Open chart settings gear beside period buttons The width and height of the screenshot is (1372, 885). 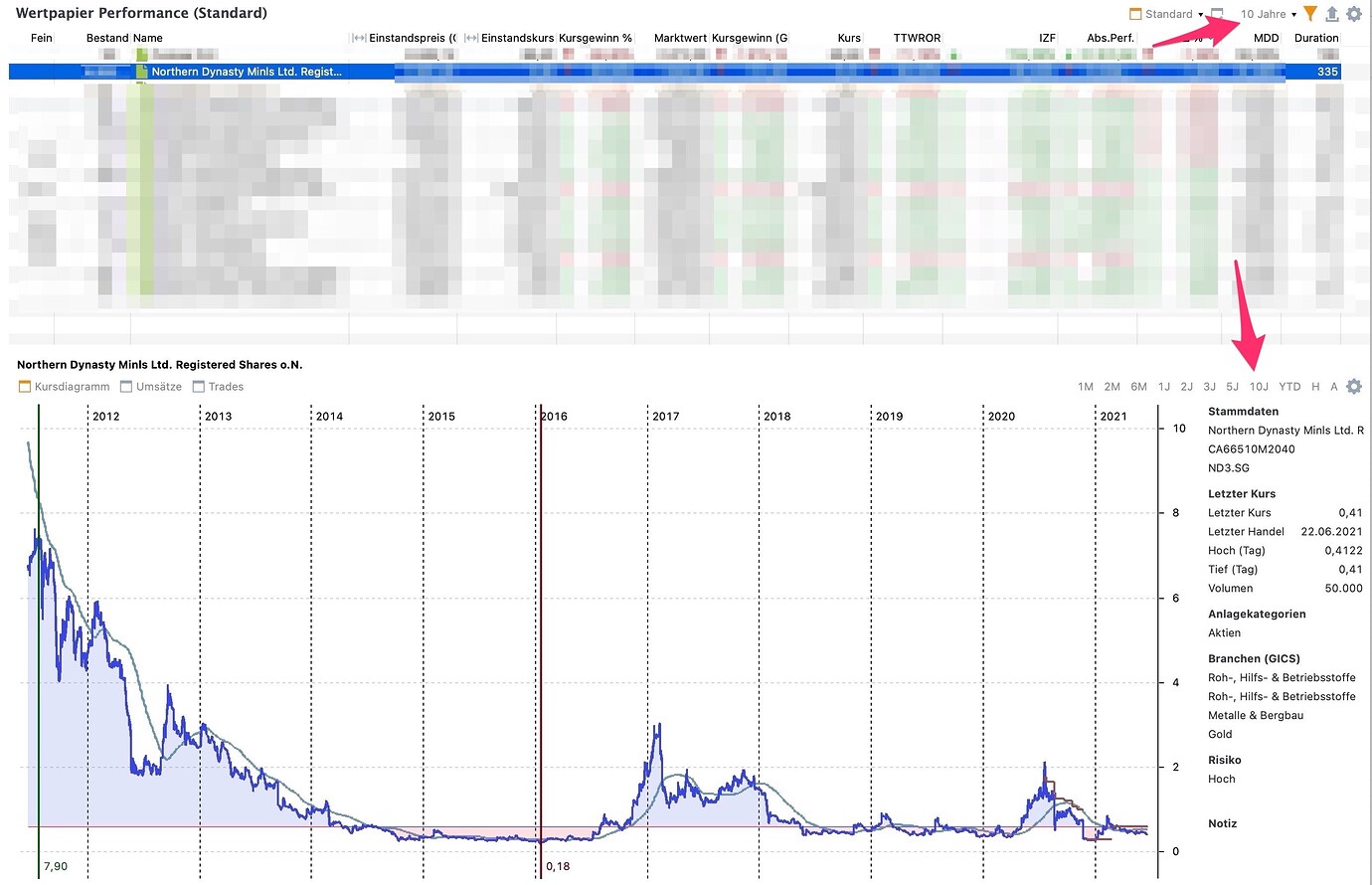[1354, 387]
